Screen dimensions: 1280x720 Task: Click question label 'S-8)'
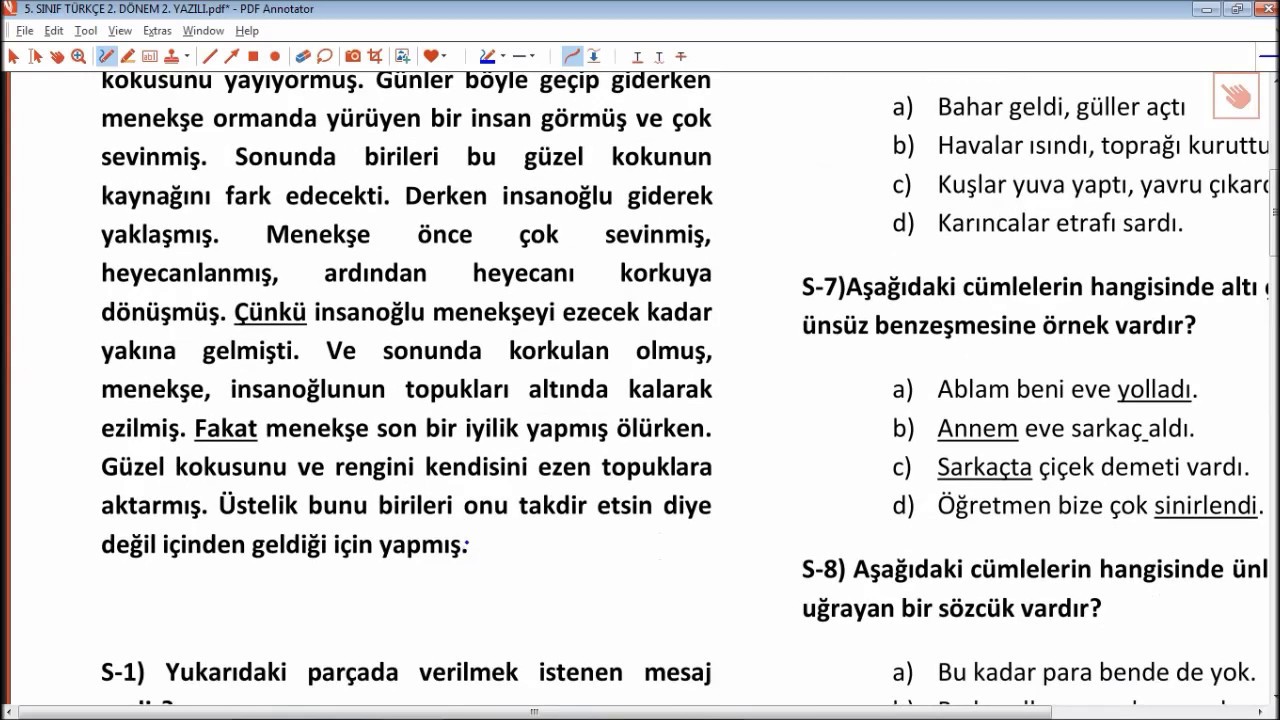824,570
